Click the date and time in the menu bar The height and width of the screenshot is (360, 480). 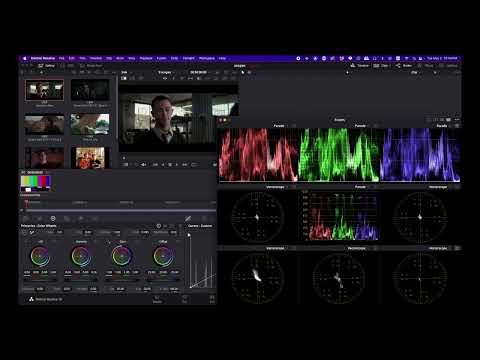pos(442,58)
